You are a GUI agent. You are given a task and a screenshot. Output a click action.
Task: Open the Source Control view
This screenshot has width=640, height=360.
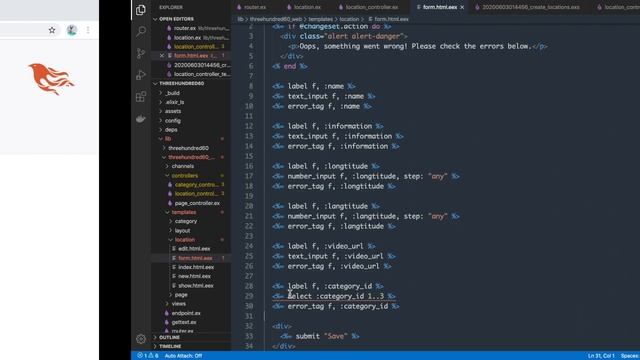tap(141, 53)
